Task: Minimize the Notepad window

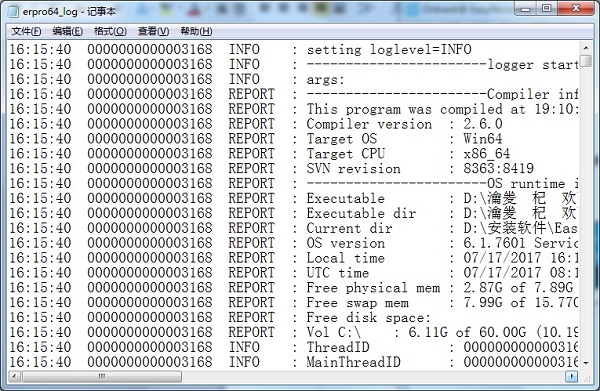Action: [x=526, y=8]
